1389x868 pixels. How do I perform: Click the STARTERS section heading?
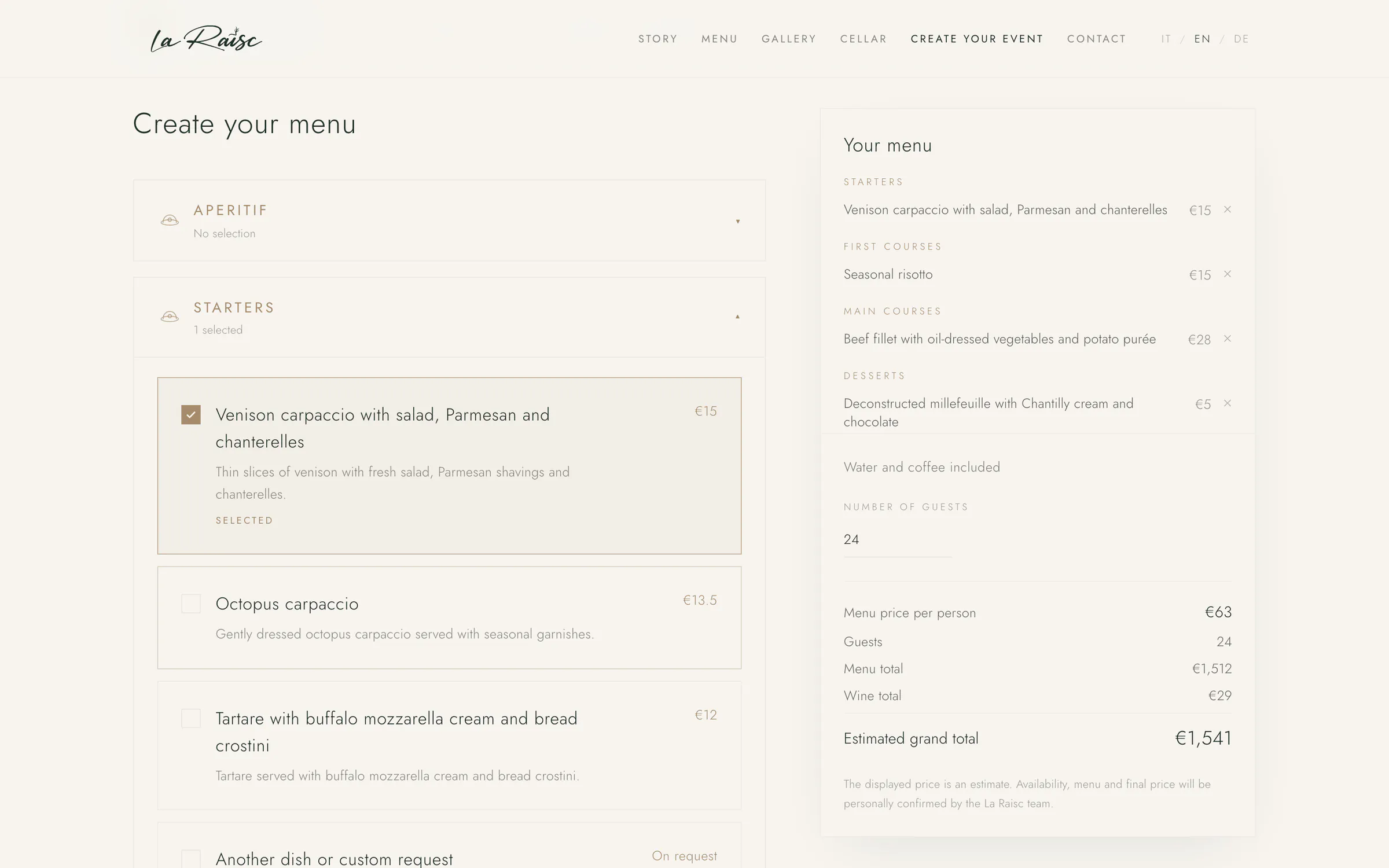[x=234, y=307]
